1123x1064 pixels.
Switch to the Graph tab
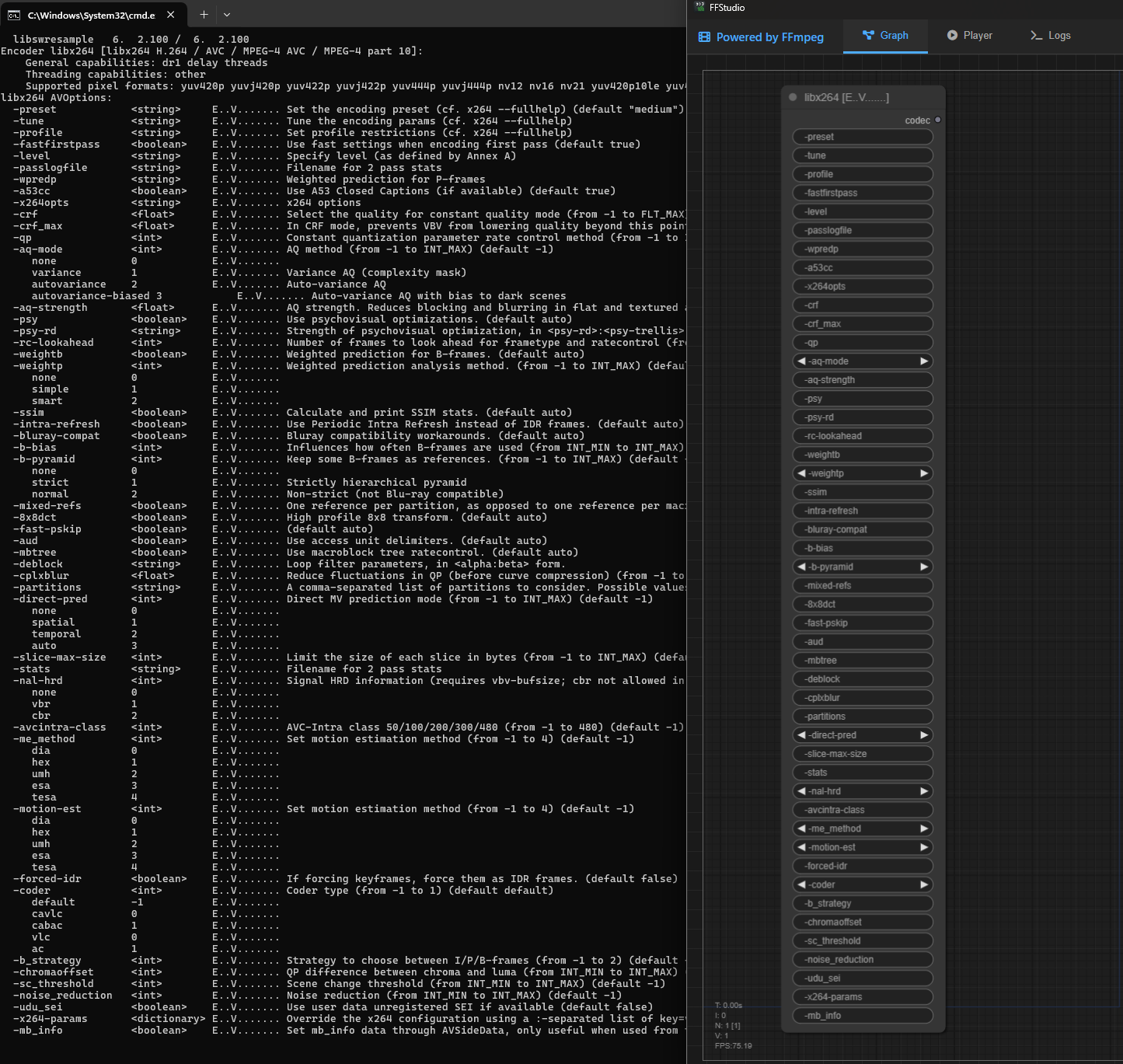pos(885,36)
